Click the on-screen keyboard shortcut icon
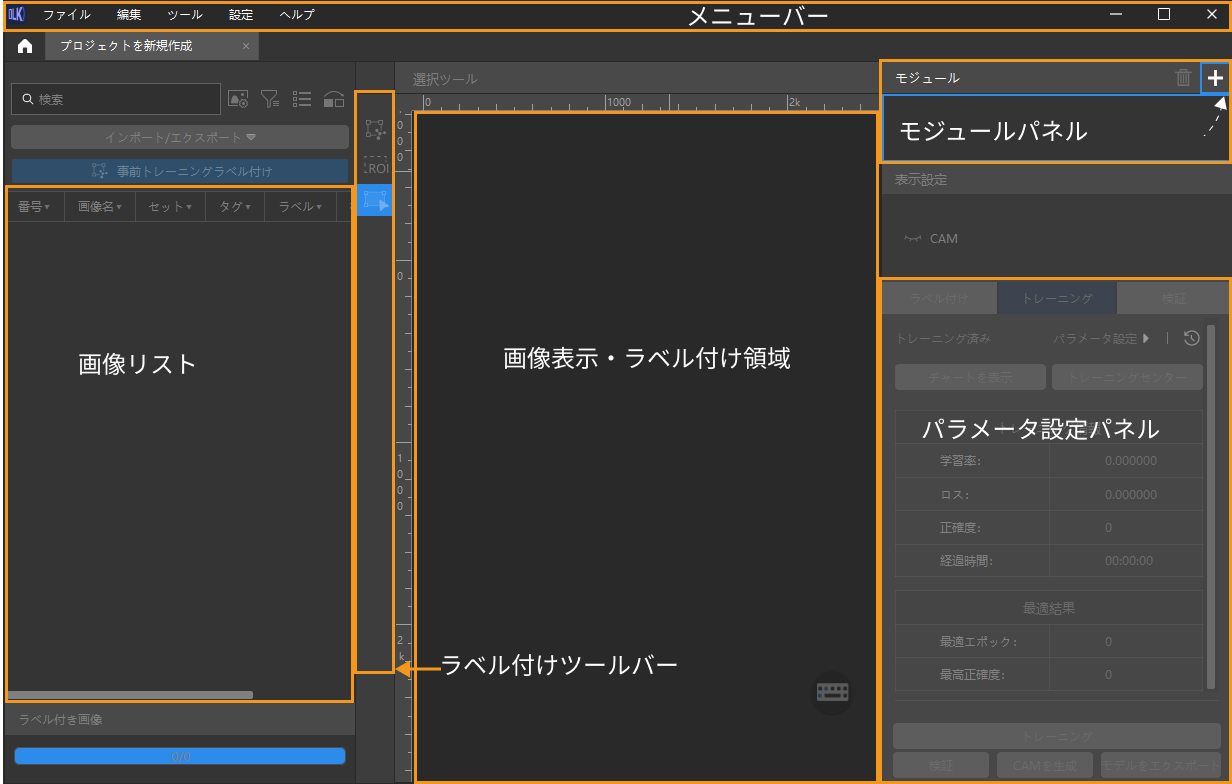 coord(832,692)
